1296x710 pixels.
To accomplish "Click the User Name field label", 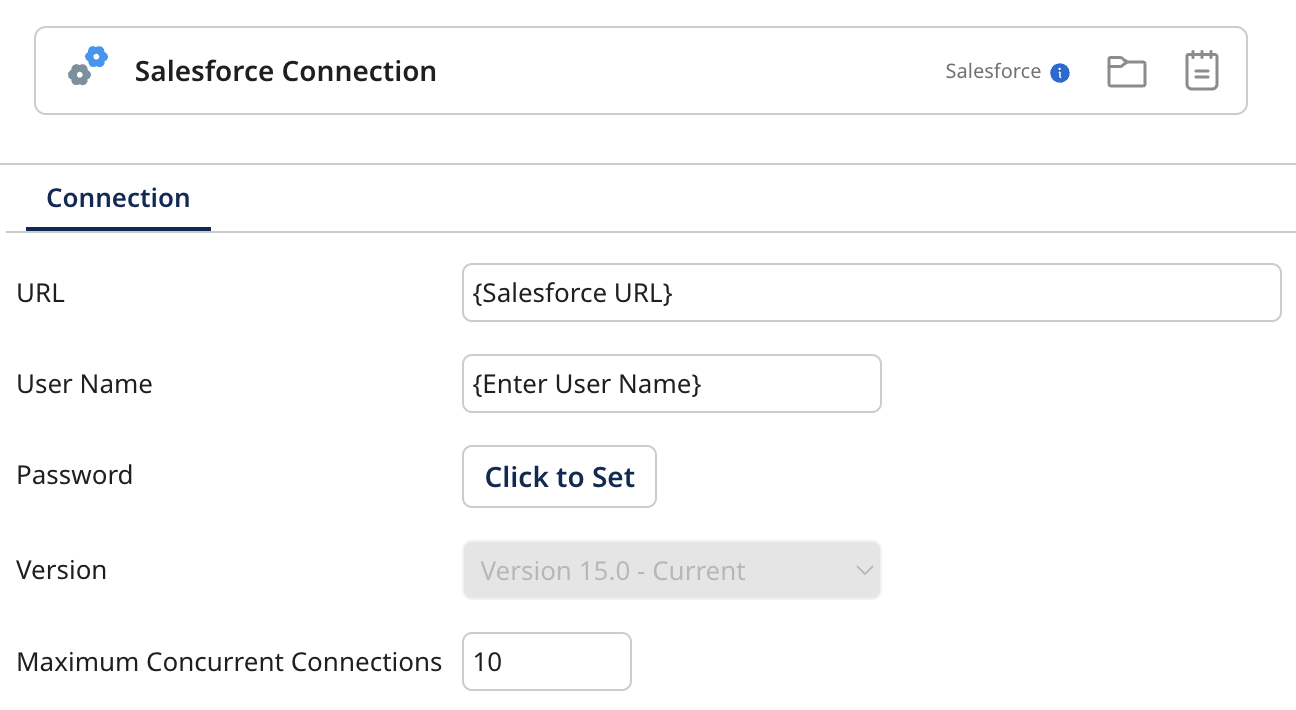I will click(x=85, y=384).
